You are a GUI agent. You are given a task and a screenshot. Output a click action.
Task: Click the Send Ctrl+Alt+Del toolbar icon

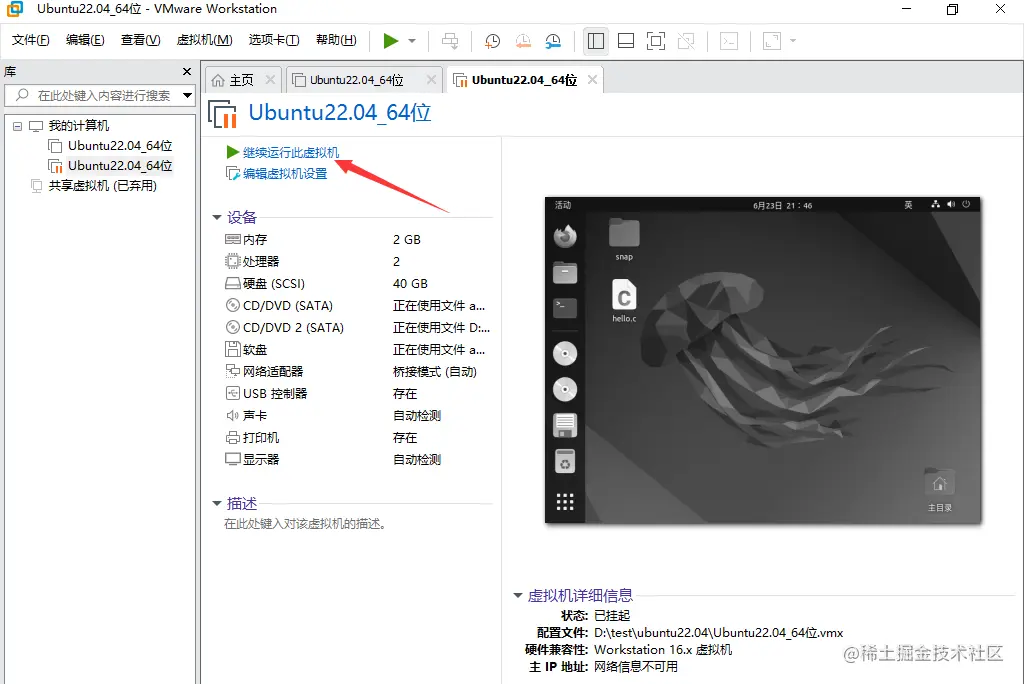point(450,41)
